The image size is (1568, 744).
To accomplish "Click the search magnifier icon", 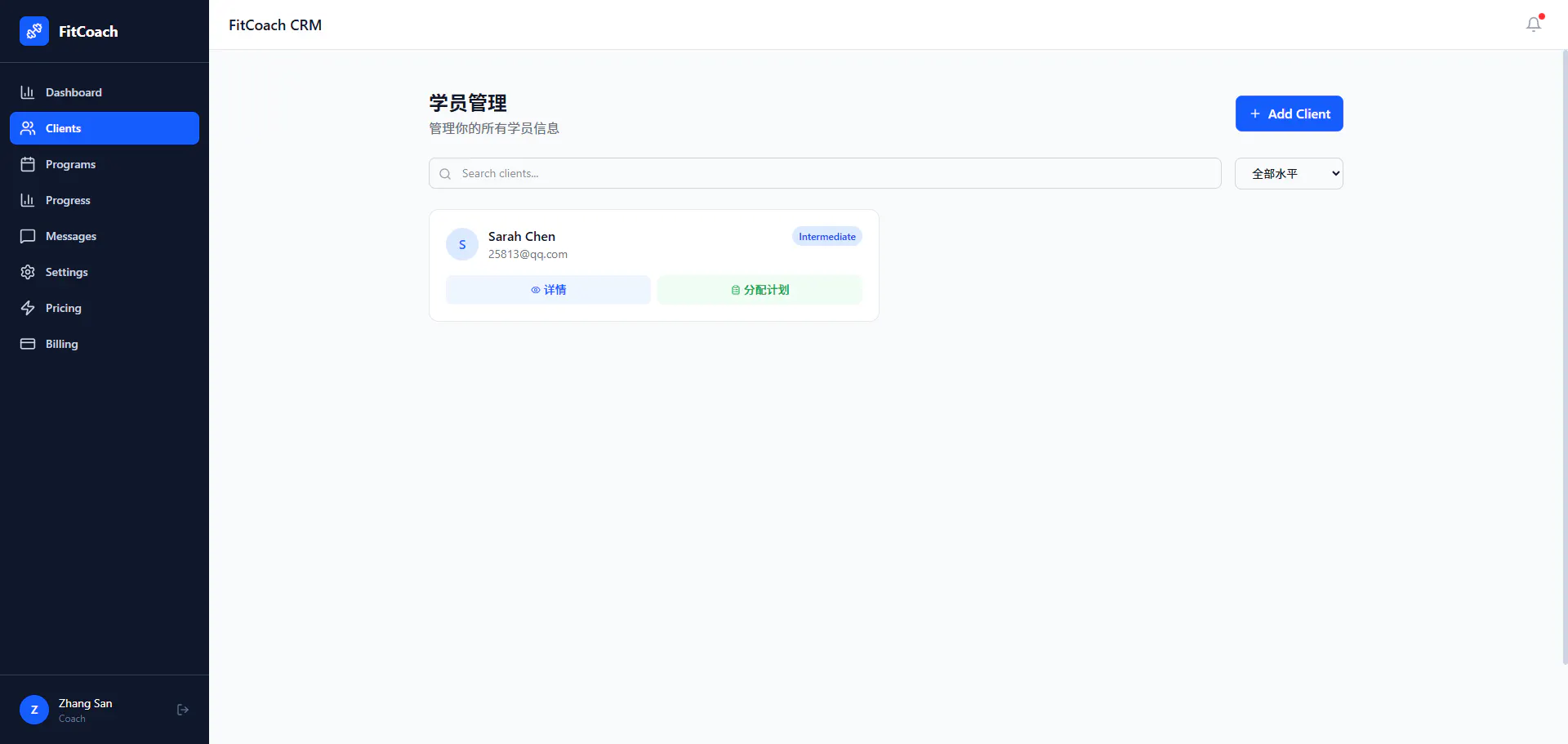I will (445, 174).
